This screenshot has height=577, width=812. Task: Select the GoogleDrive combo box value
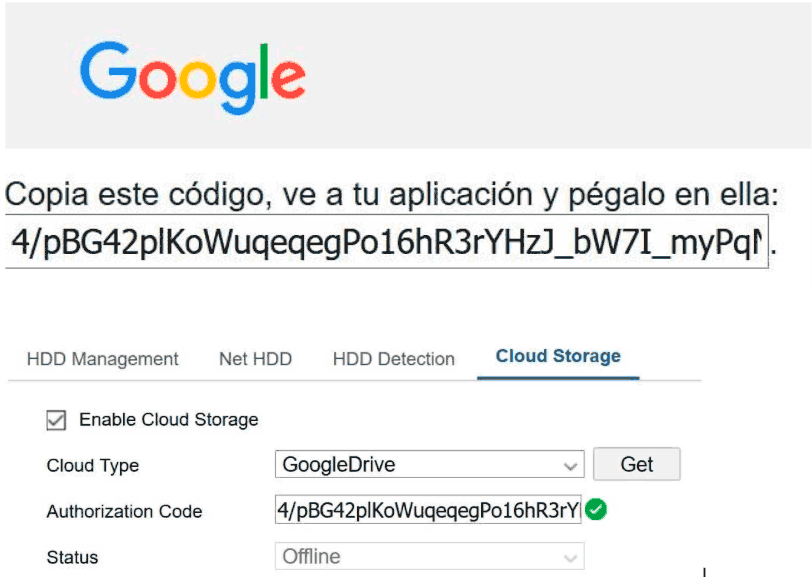(418, 465)
